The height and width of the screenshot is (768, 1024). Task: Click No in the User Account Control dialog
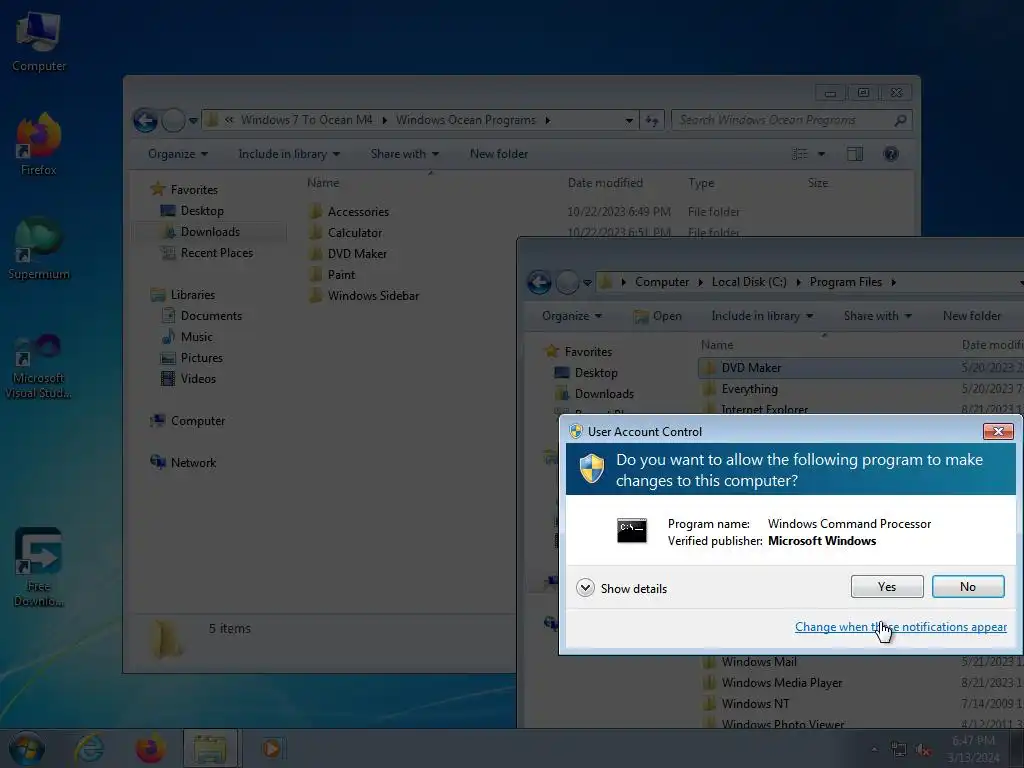point(968,586)
